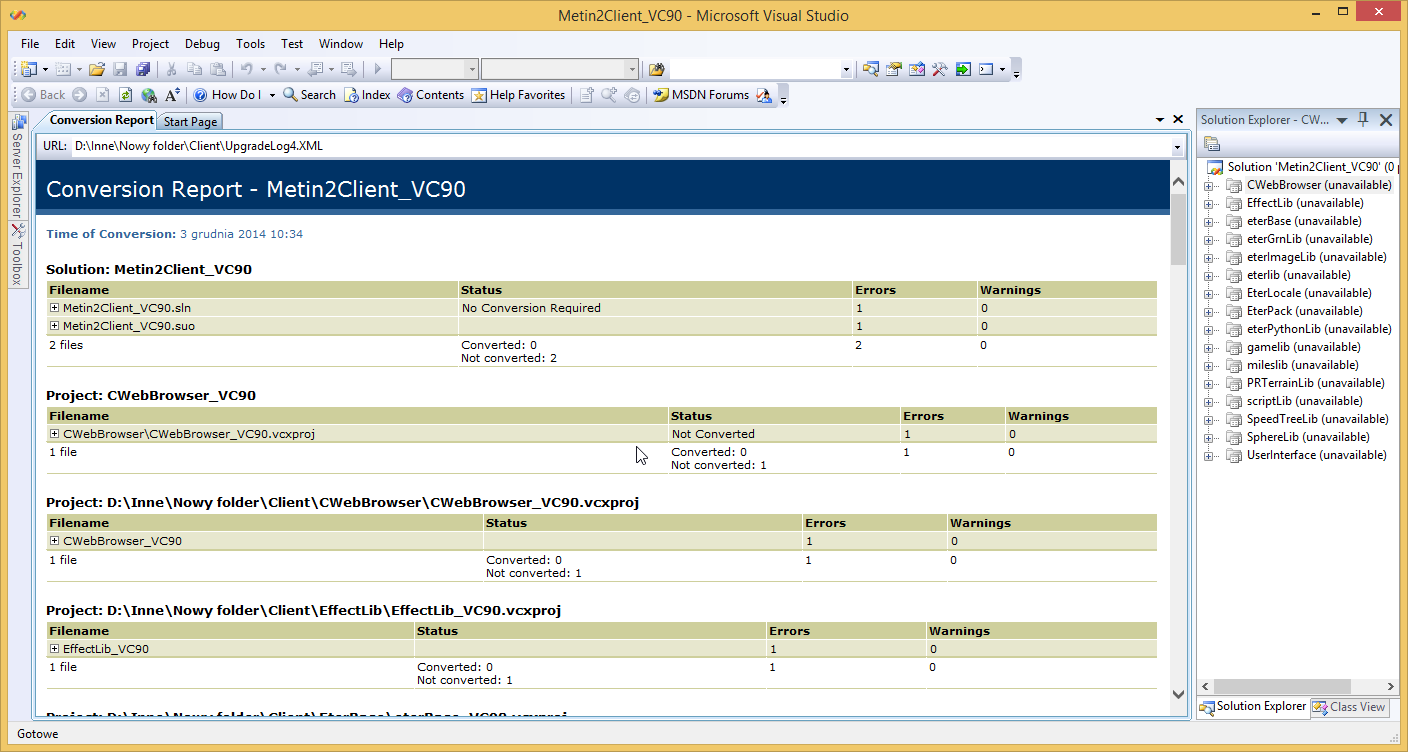Open the Search help button
The image size is (1408, 752).
(309, 95)
